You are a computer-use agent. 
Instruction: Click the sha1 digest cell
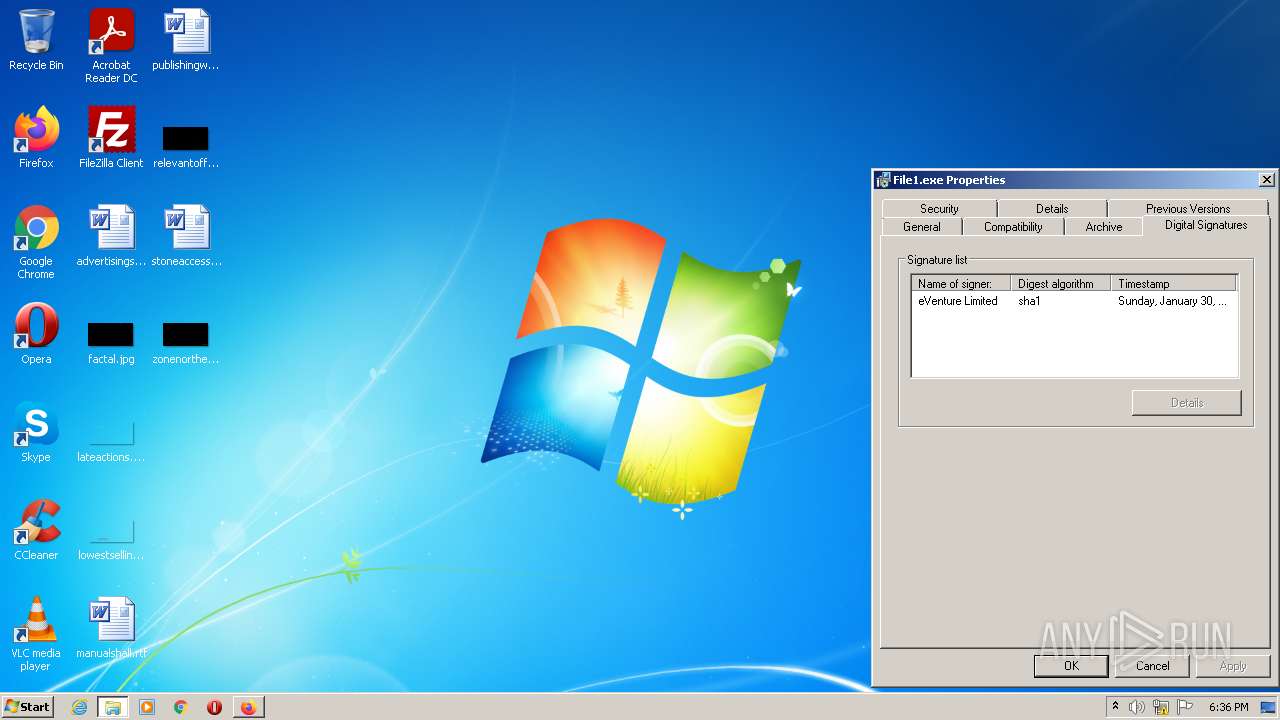[1029, 301]
